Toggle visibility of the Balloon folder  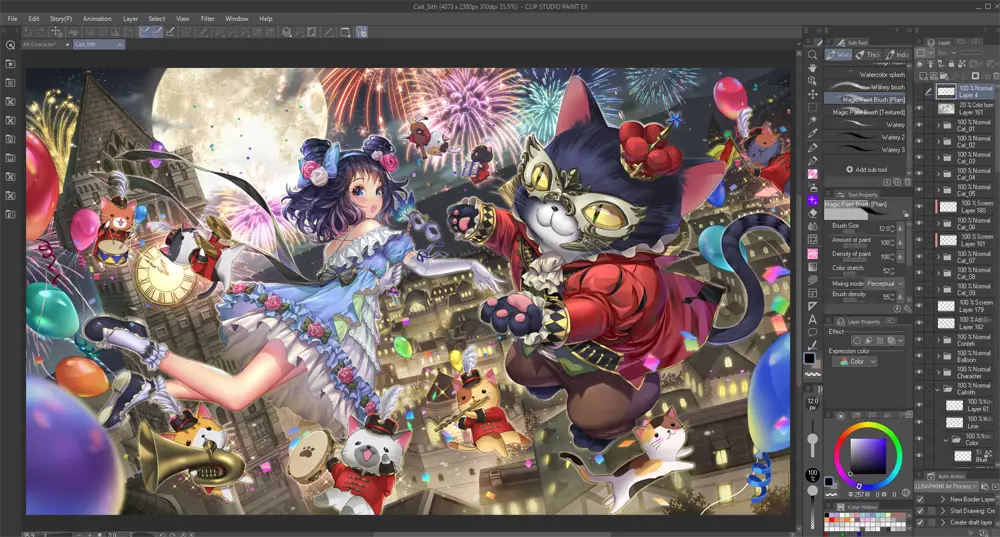(919, 356)
